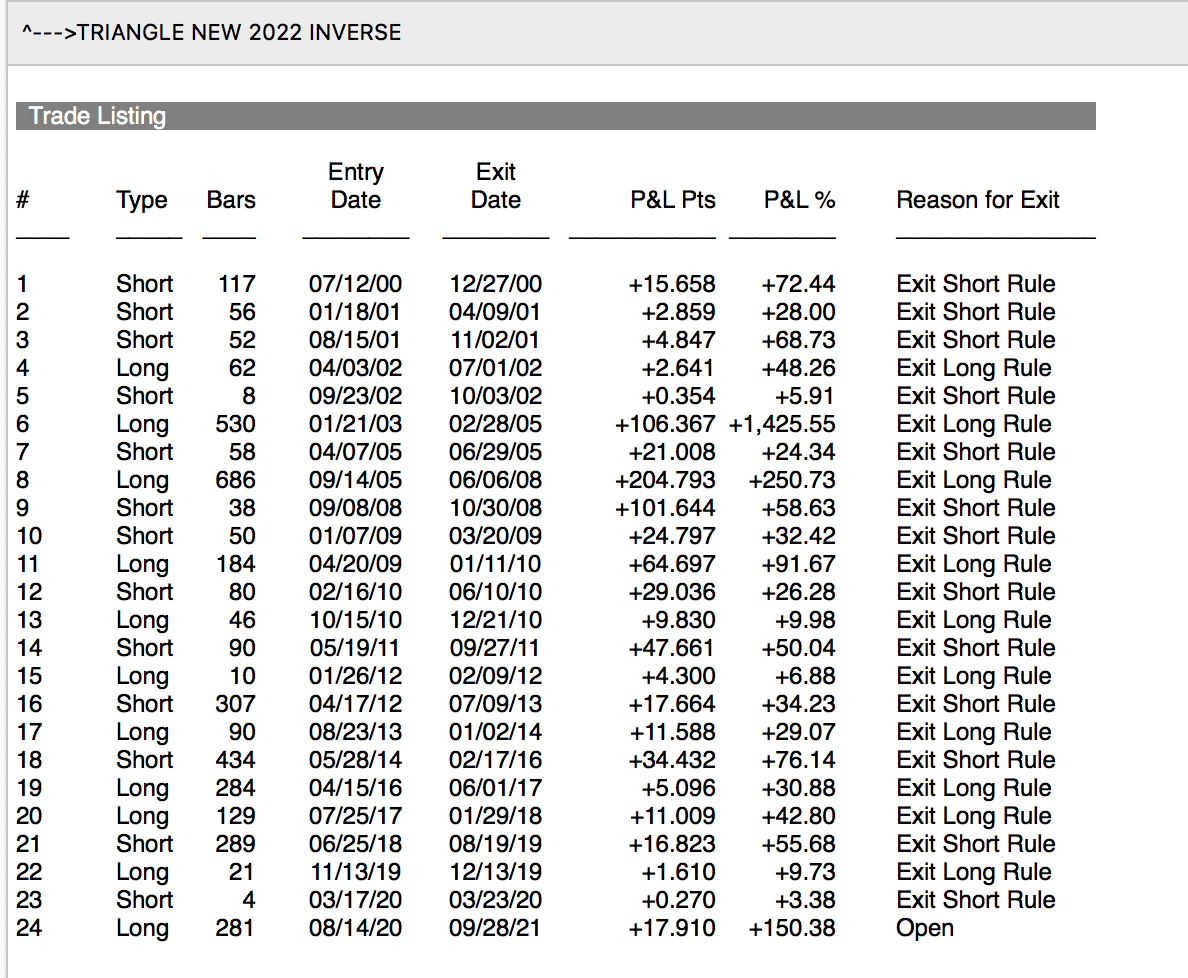
Task: Click exit date 02/17/16 on trade 18
Action: 495,760
